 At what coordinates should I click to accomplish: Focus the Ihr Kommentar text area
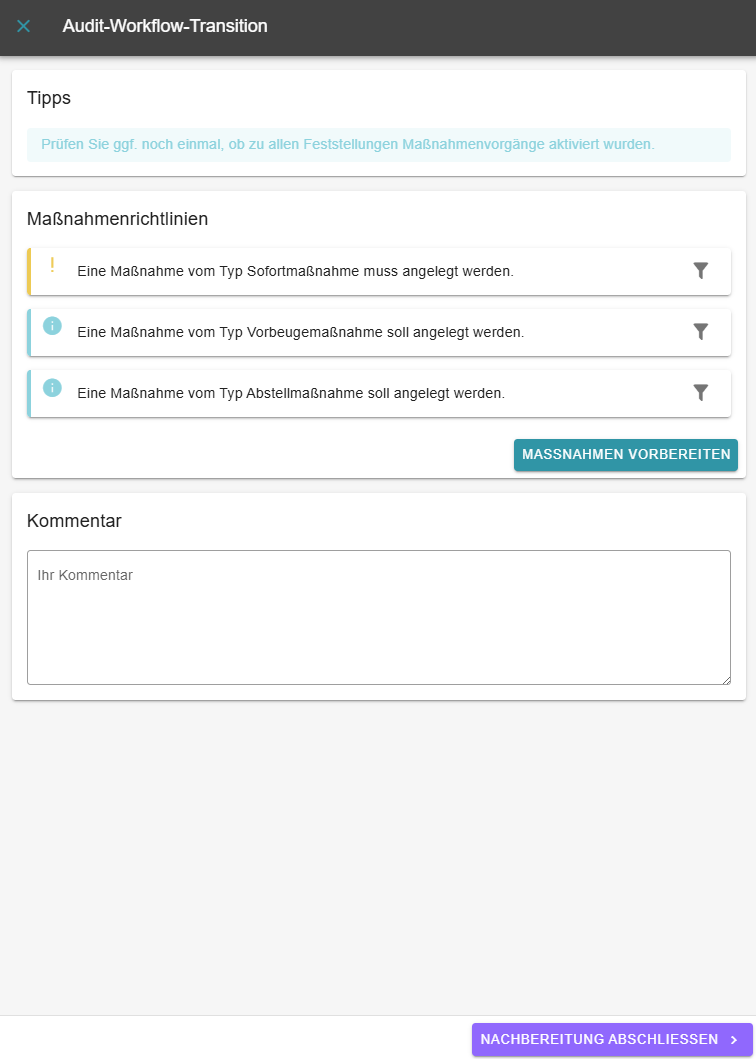(x=378, y=617)
